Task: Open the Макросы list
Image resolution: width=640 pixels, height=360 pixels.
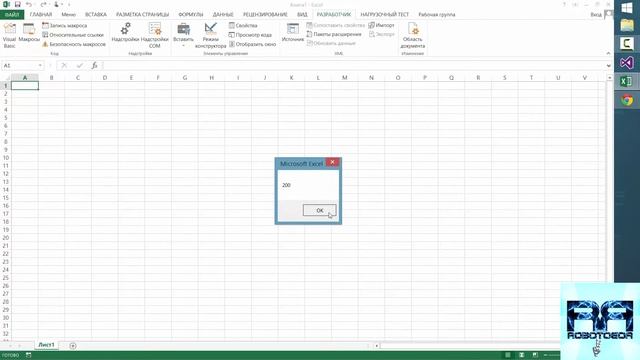Action: (x=29, y=33)
